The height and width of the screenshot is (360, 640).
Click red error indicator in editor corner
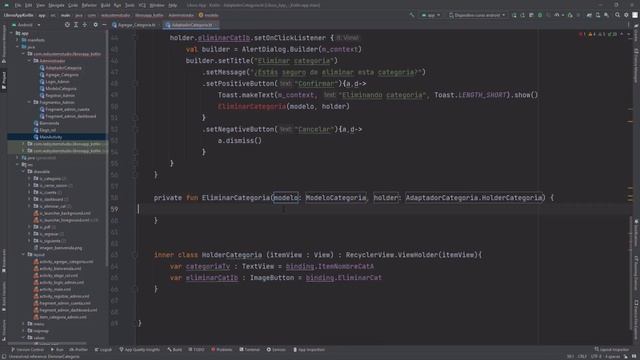coord(582,34)
